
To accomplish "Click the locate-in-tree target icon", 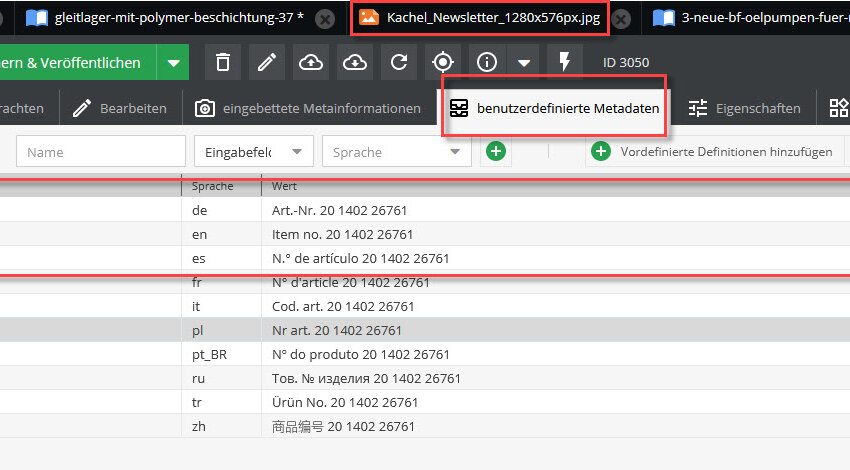I will coord(443,63).
